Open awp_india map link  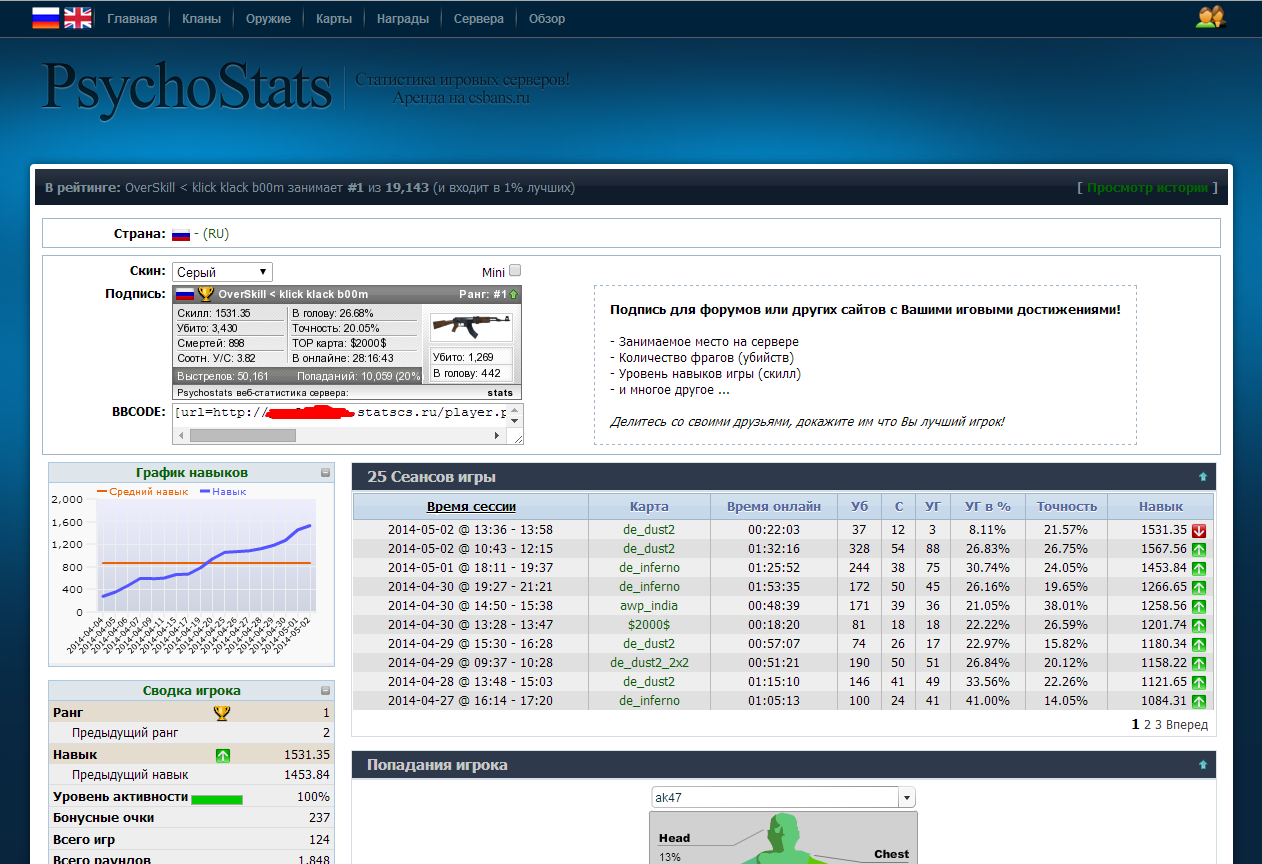pos(649,606)
